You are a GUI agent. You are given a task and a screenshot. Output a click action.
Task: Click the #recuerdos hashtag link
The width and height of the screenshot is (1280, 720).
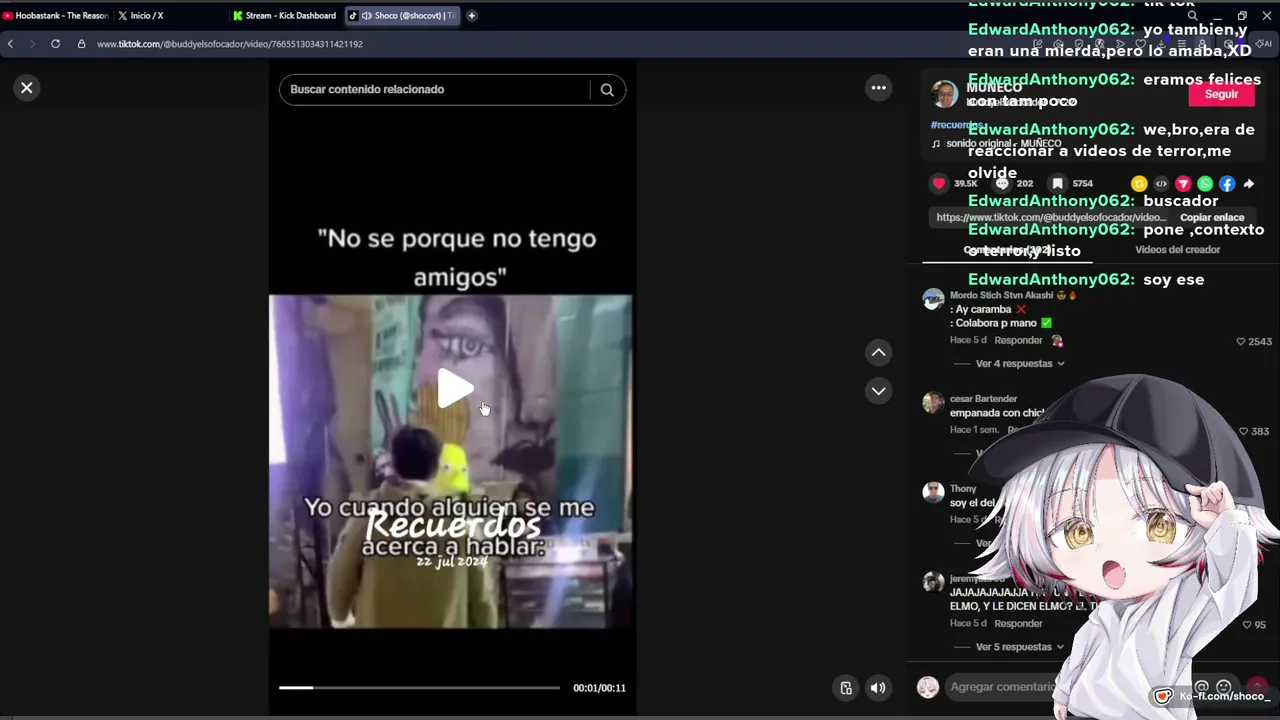(x=956, y=125)
